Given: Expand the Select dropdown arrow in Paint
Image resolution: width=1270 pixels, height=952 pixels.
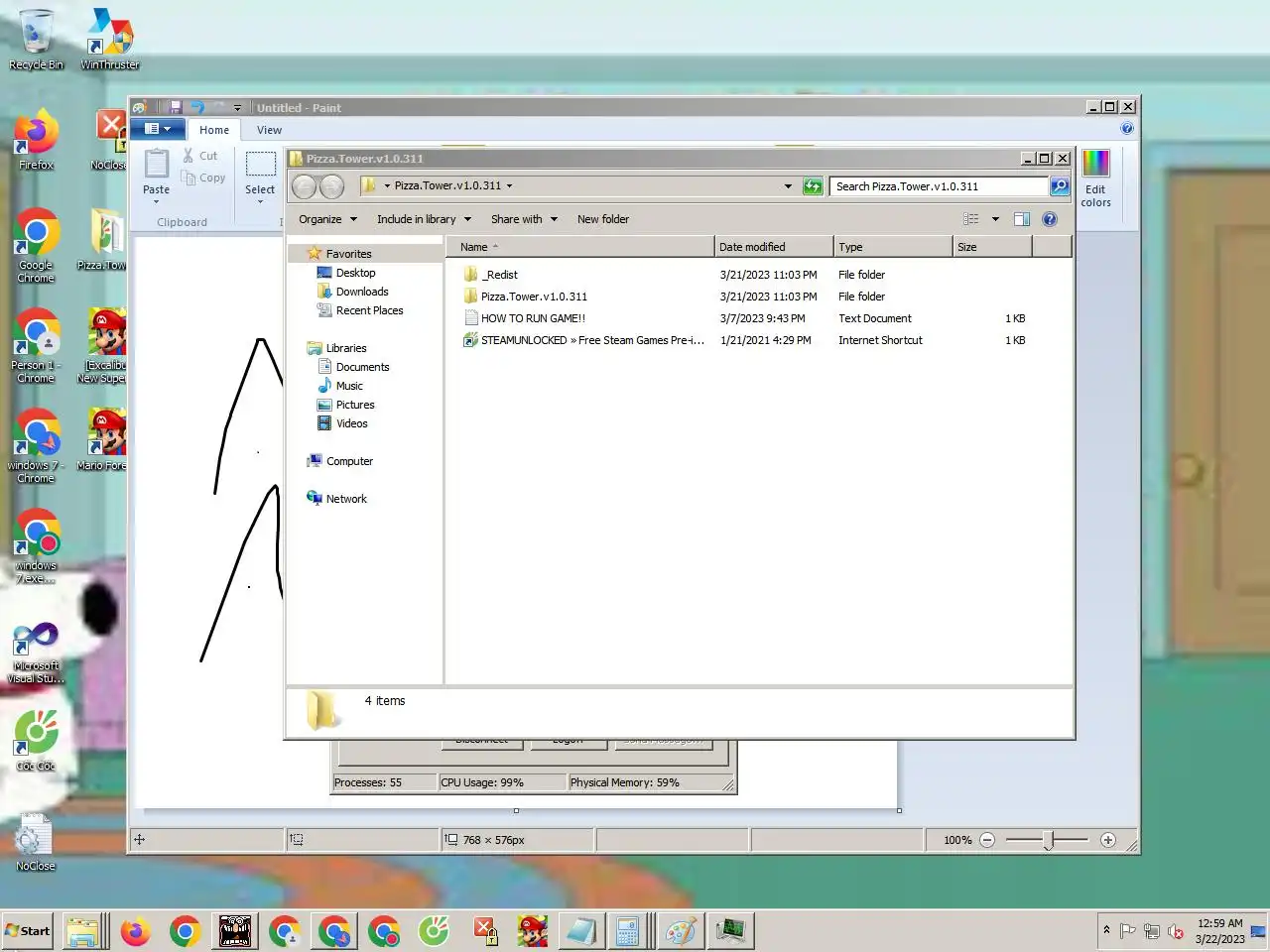Looking at the screenshot, I should (260, 202).
